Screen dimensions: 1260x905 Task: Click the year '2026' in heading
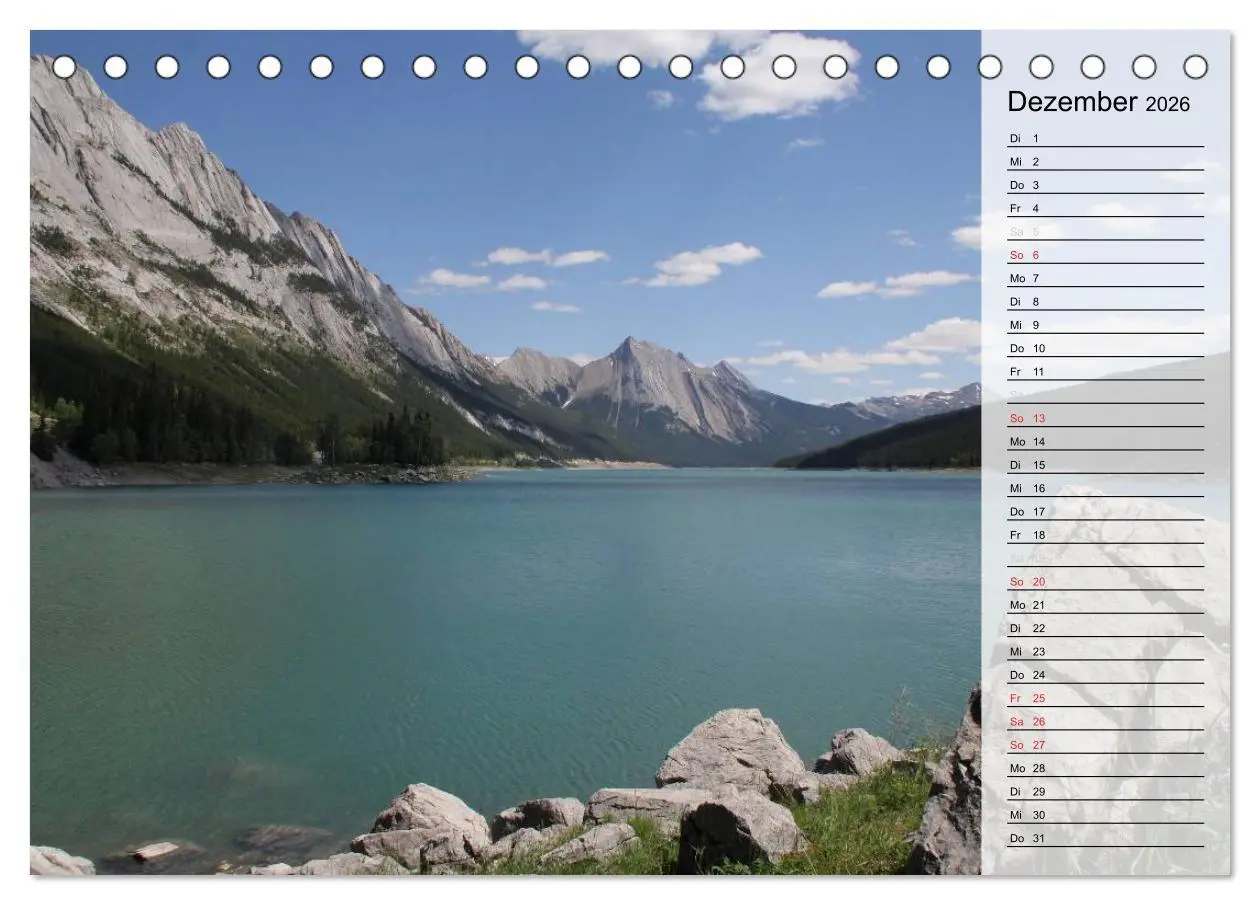click(1168, 104)
